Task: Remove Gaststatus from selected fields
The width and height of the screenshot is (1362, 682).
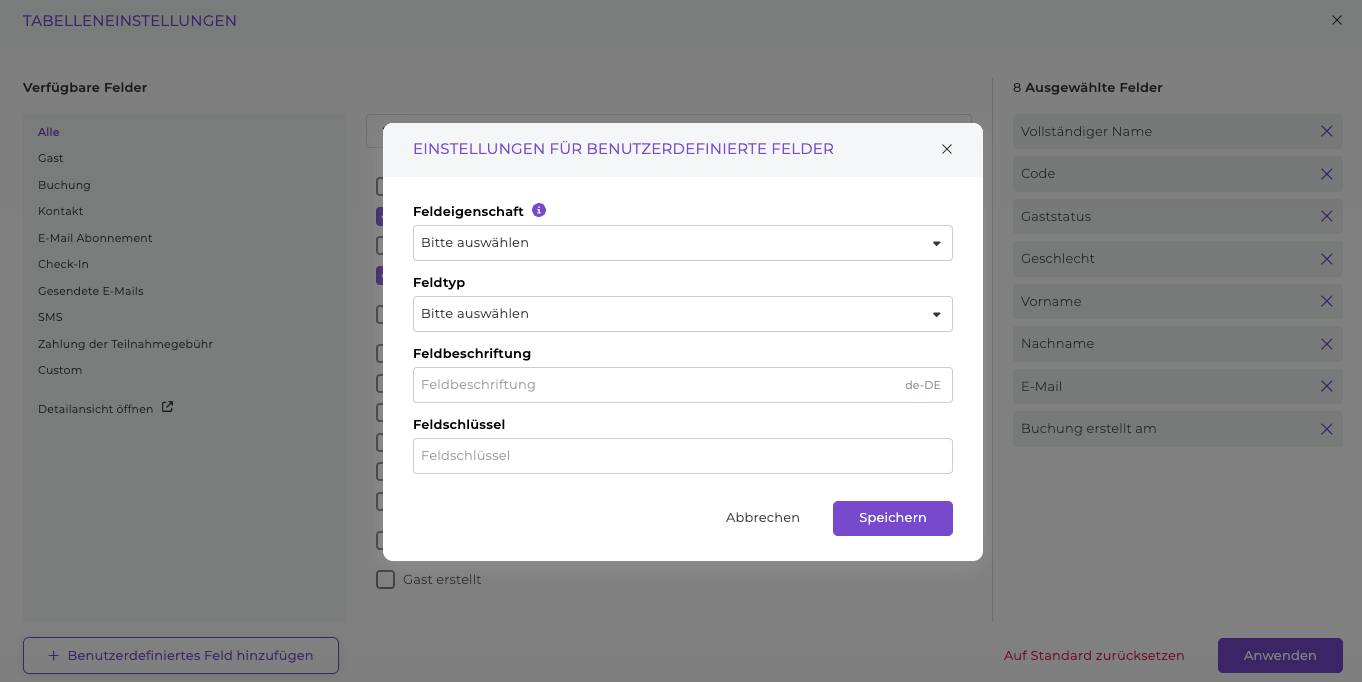Action: [1326, 217]
